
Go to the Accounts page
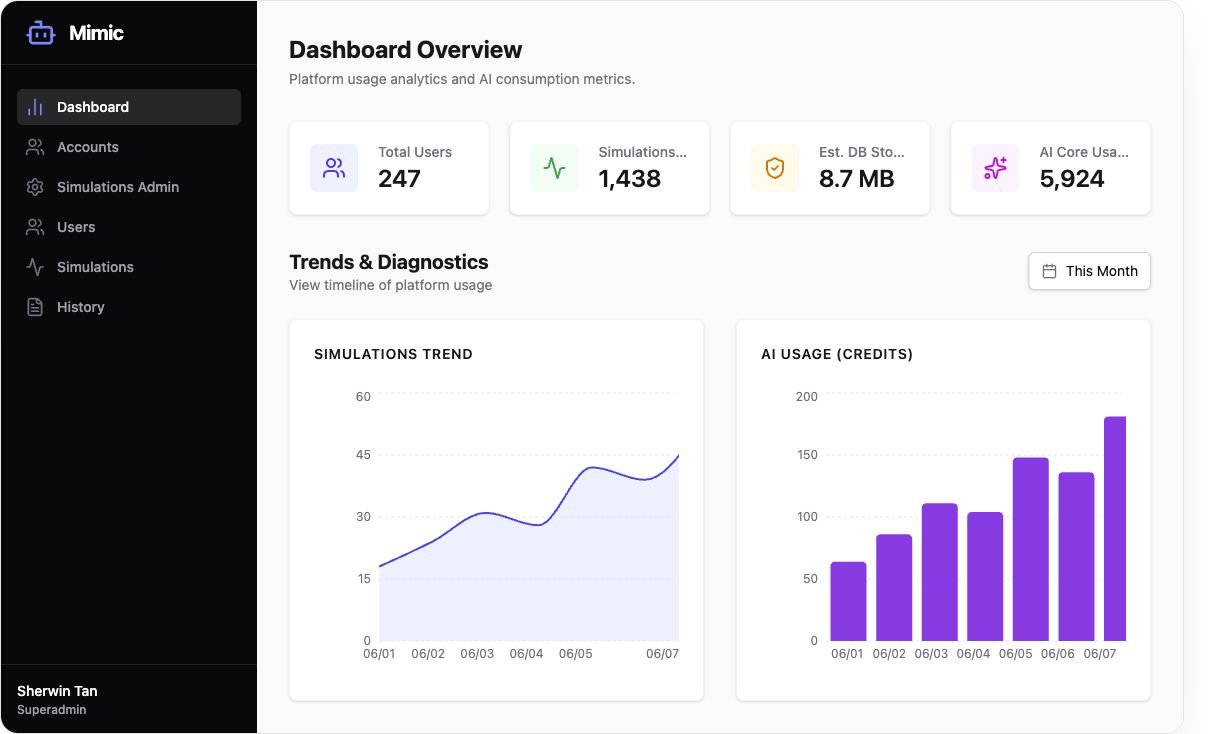(129, 147)
